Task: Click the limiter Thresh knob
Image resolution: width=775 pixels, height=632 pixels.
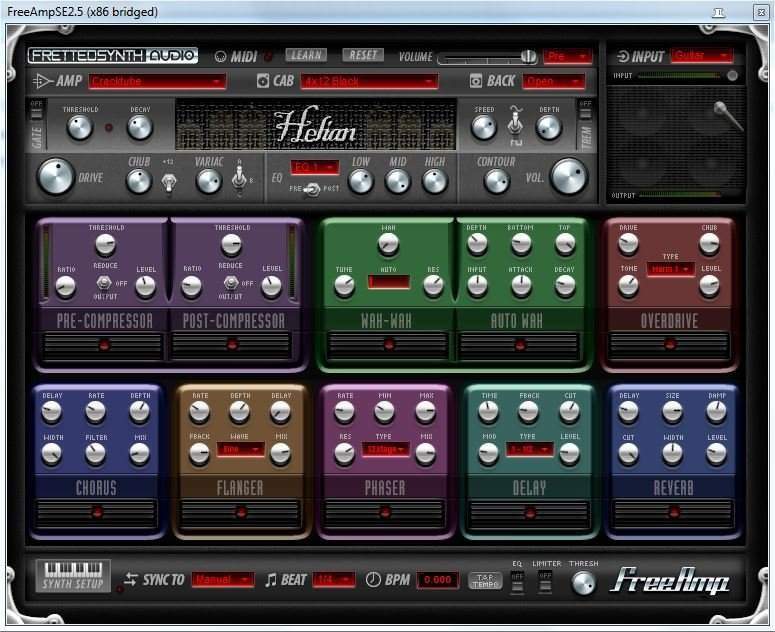Action: coord(583,582)
